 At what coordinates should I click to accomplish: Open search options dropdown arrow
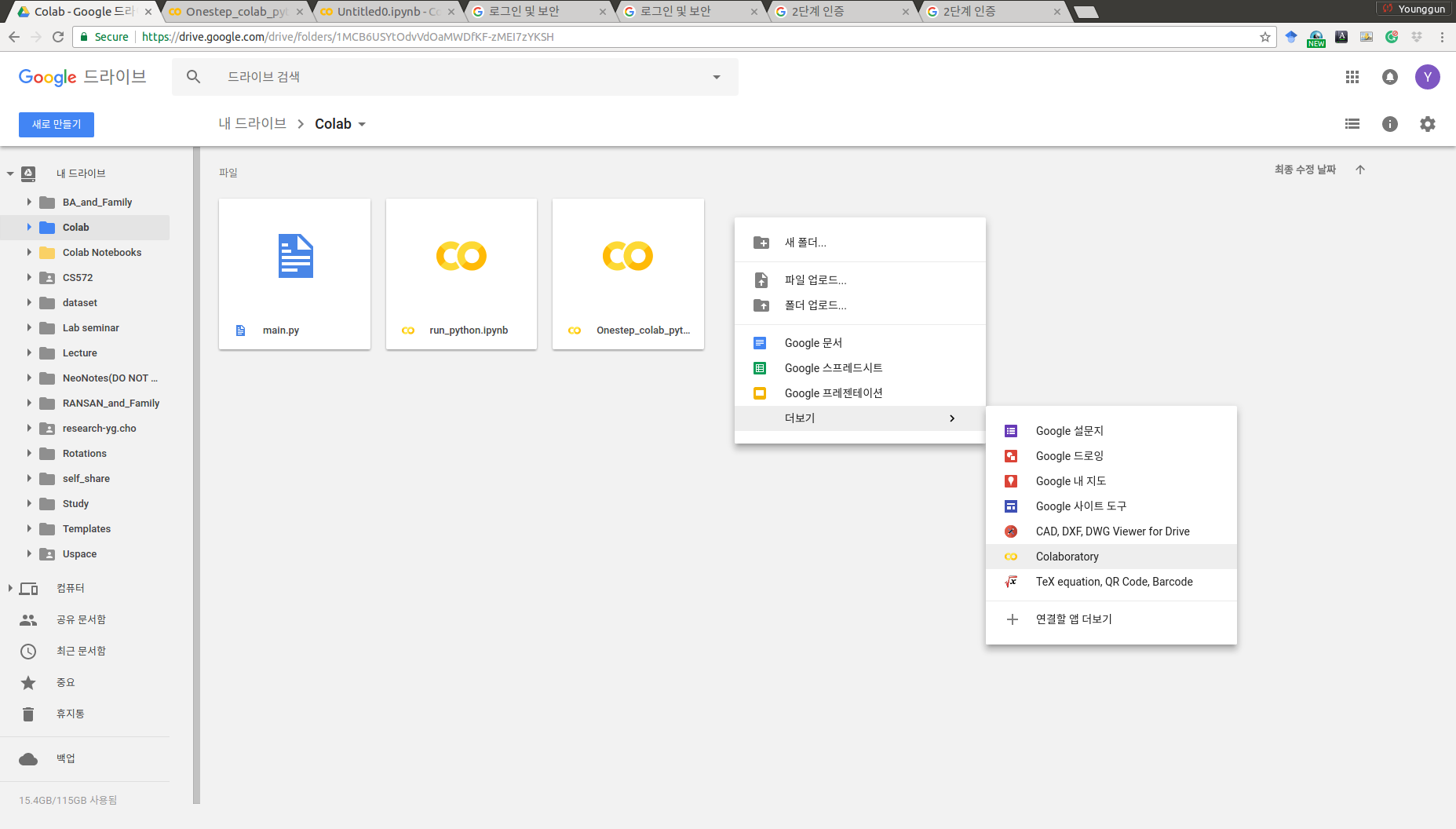[x=717, y=77]
